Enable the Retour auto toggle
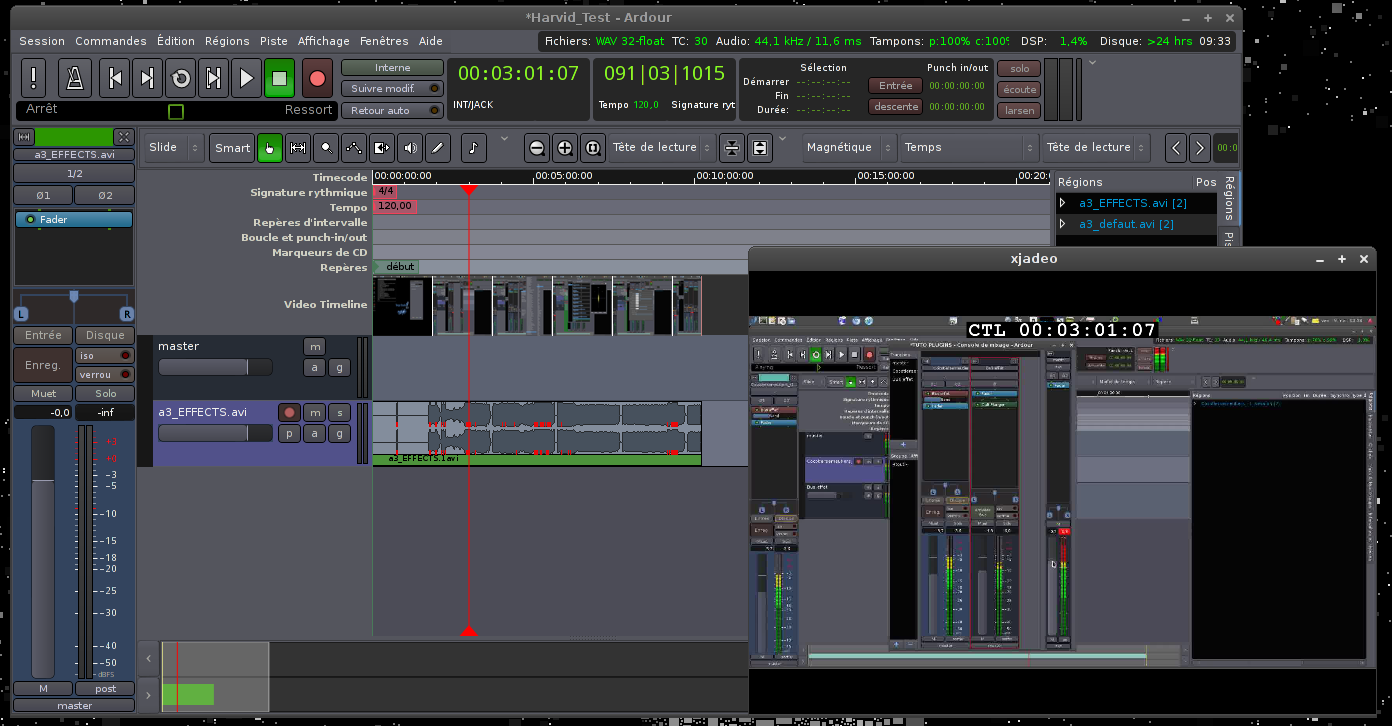The image size is (1392, 726). (392, 110)
